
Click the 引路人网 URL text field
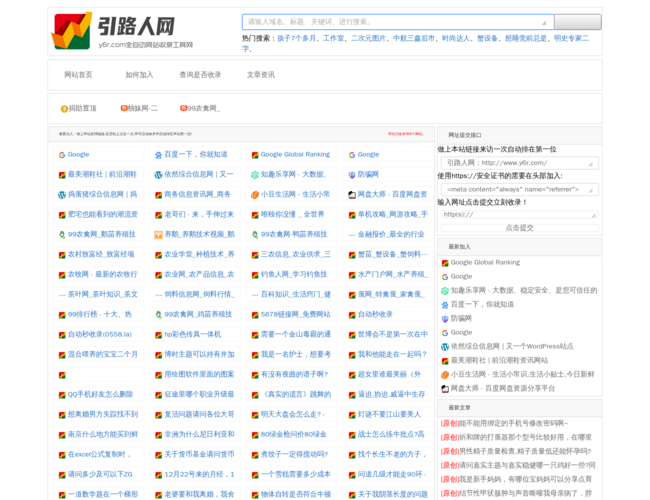(x=520, y=163)
